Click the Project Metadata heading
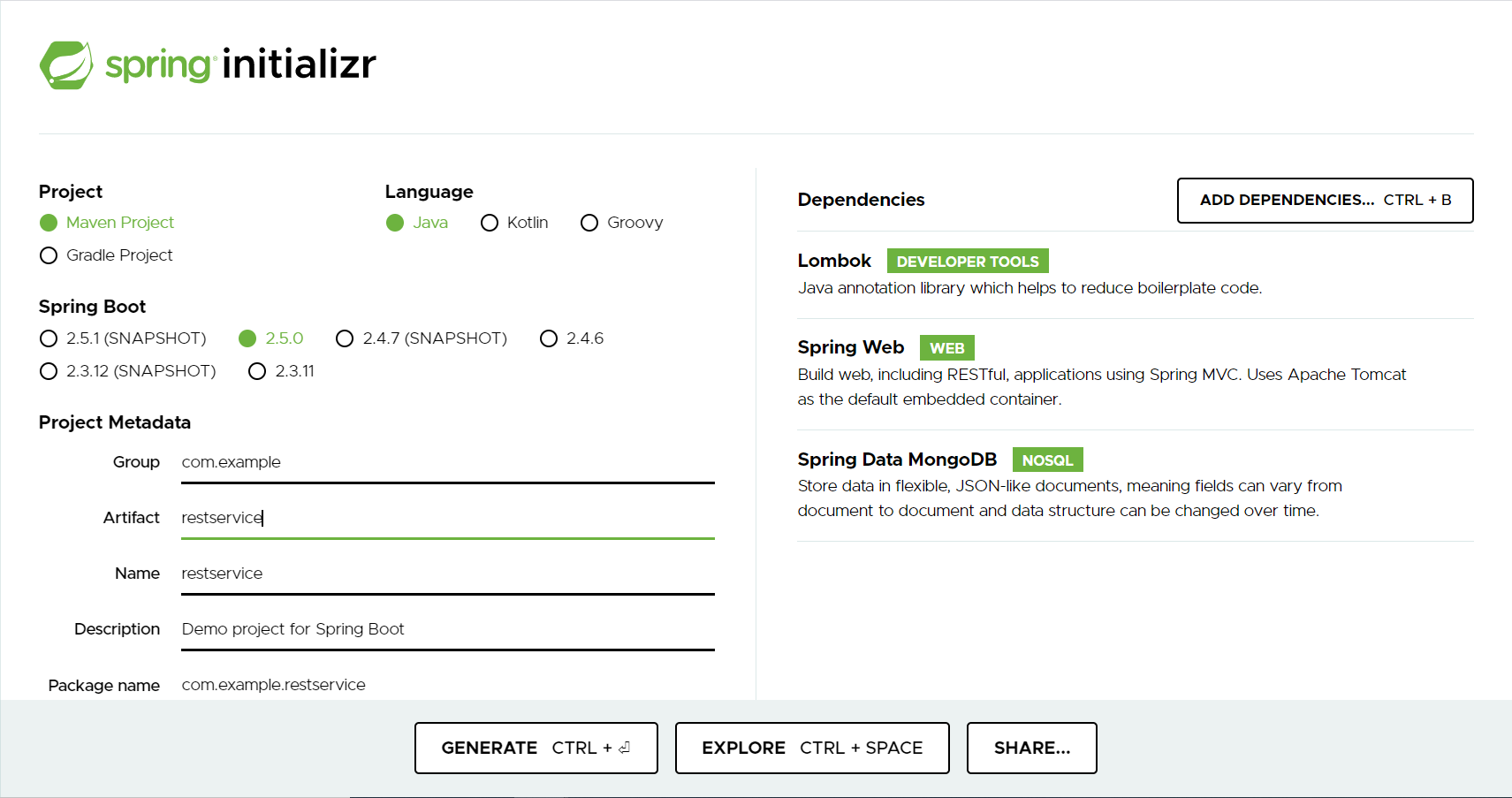 tap(115, 422)
